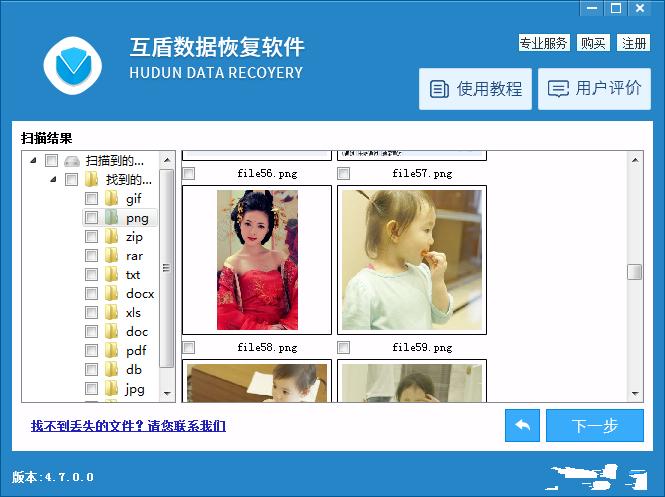Check the box for file56.png
Screen dimensions: 665x497
[188, 173]
